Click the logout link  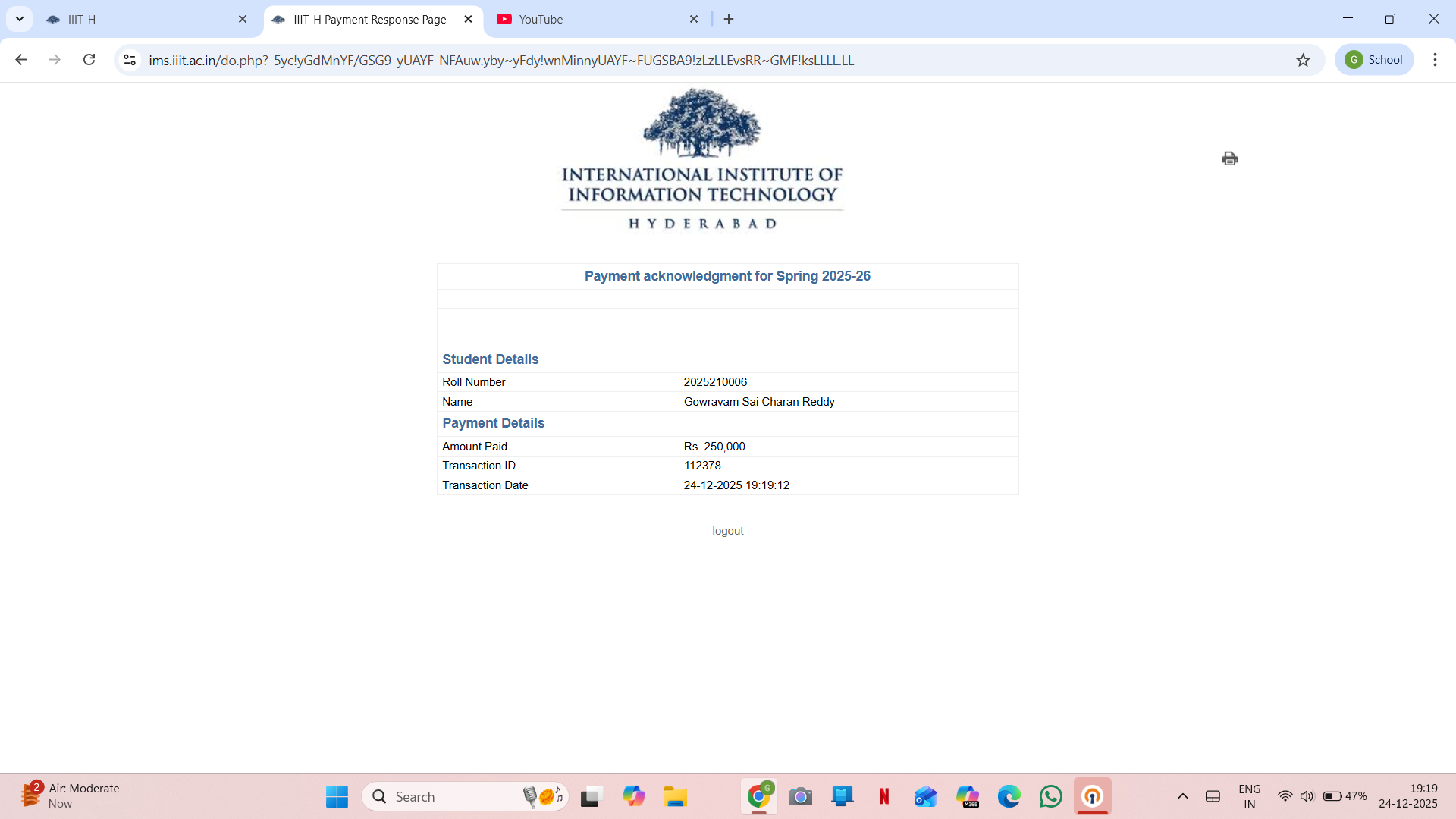pyautogui.click(x=727, y=531)
